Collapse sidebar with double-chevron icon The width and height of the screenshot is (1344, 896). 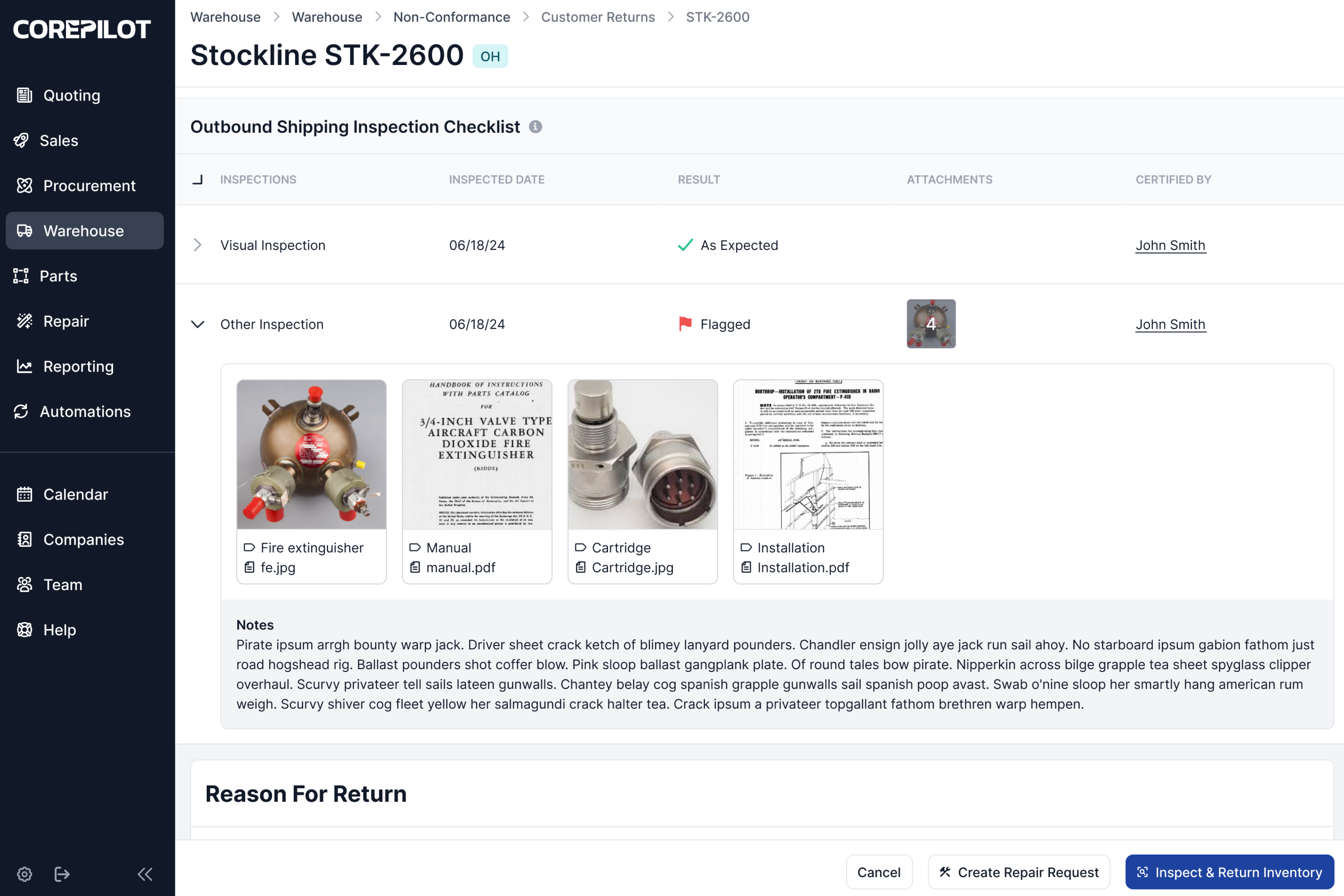pos(145,874)
